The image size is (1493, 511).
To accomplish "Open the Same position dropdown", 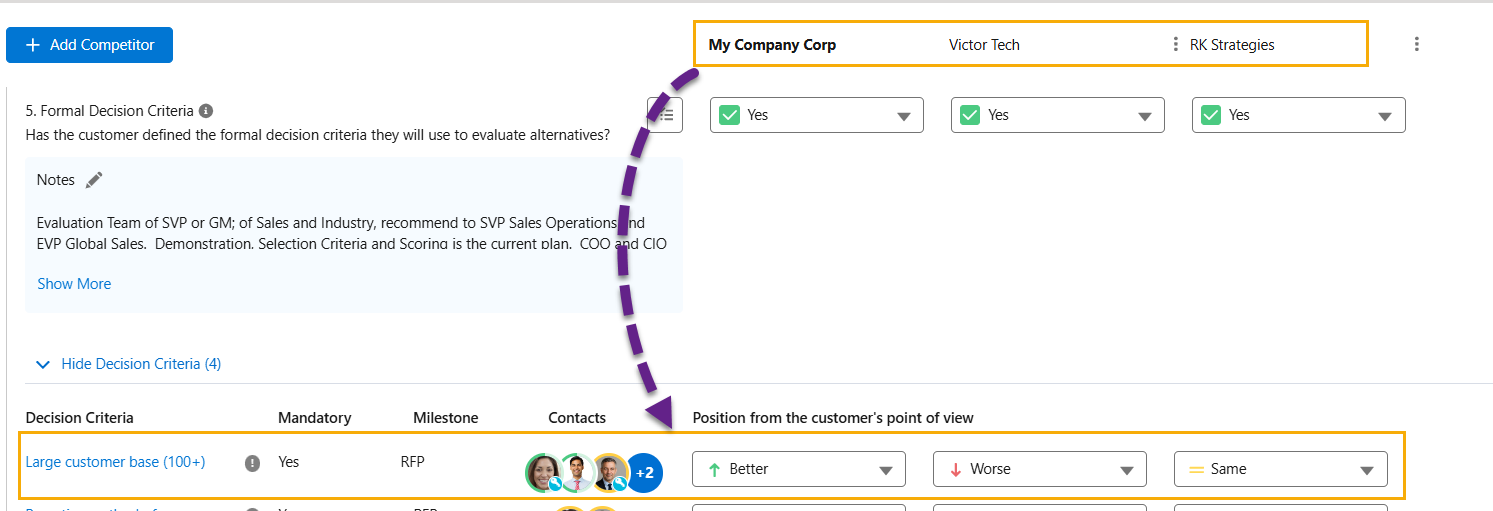I will pos(1280,469).
